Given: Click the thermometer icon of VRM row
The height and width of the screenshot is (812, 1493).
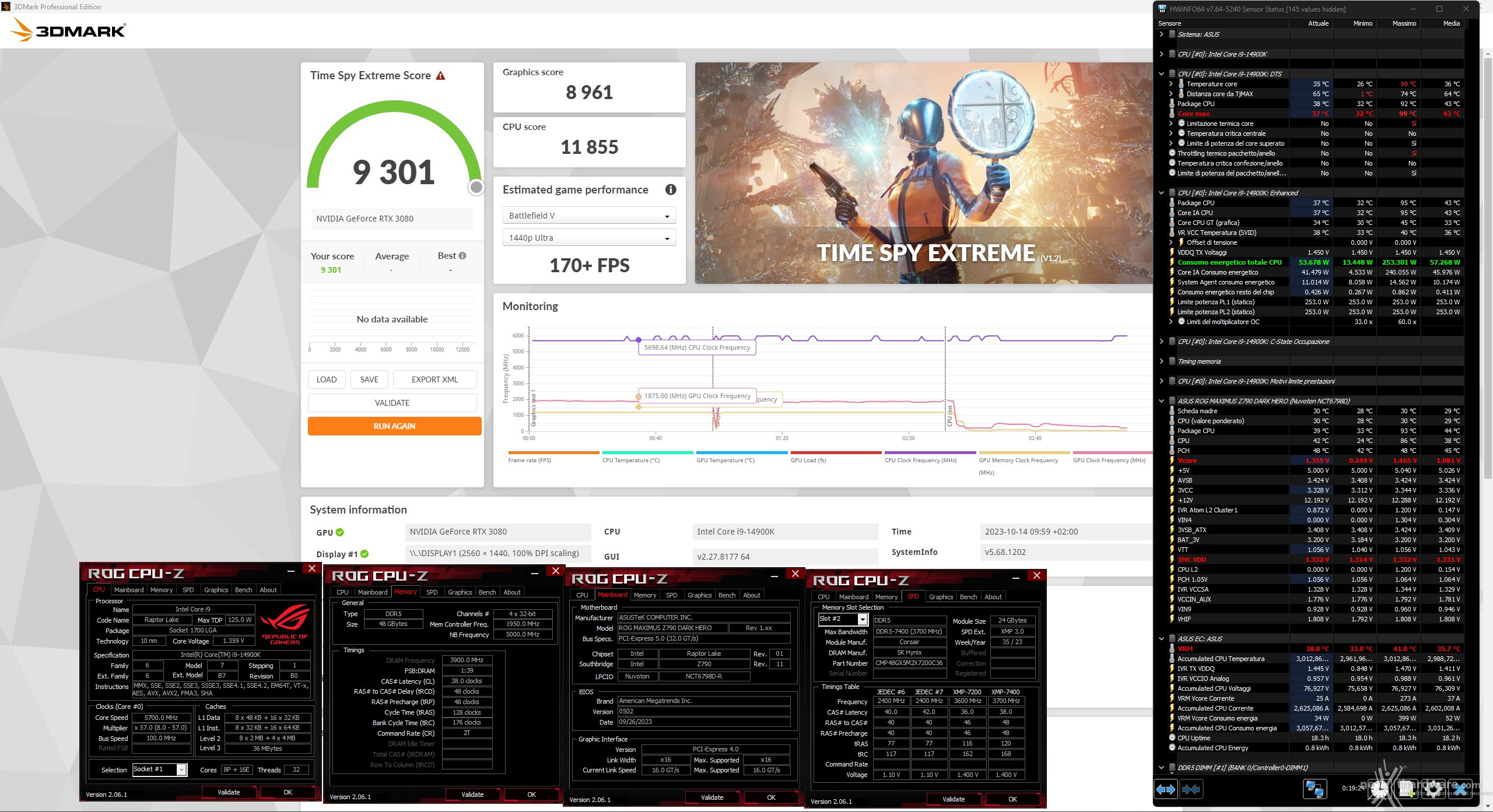Looking at the screenshot, I should coord(1172,649).
